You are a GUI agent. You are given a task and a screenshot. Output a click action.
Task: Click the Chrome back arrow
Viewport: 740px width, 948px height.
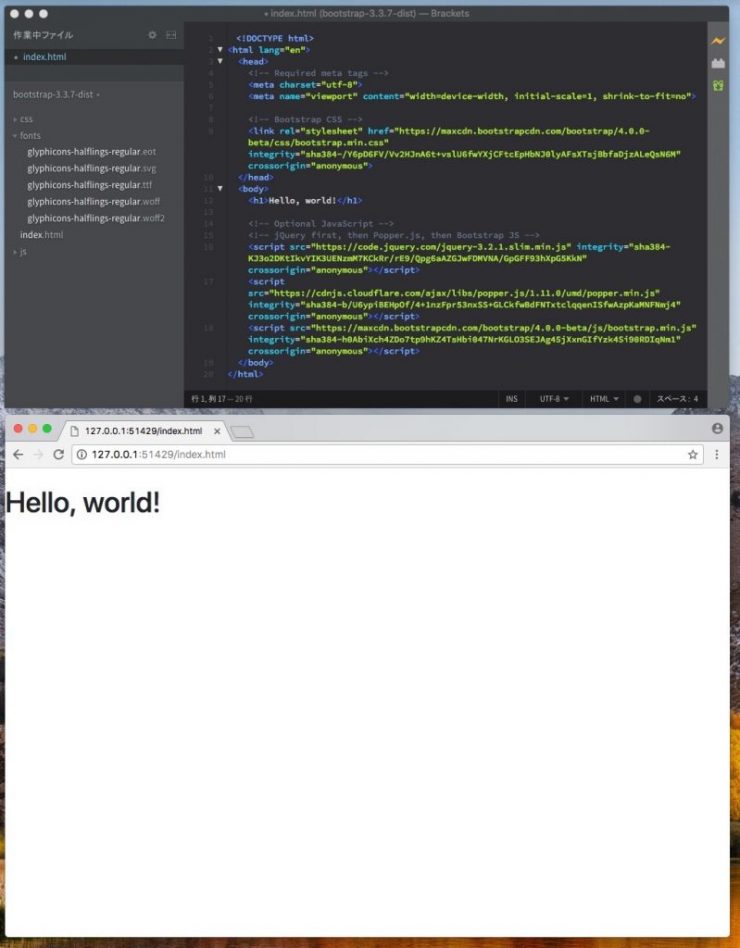coord(17,454)
